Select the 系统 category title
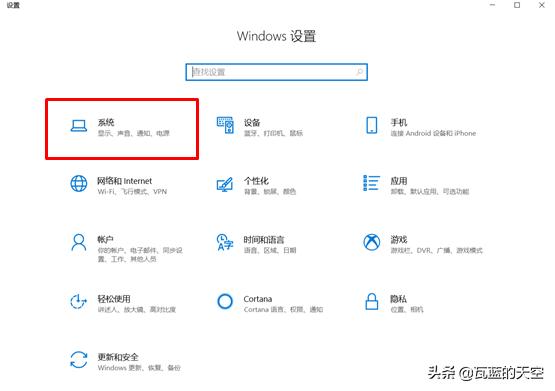The image size is (555, 391). [x=106, y=122]
